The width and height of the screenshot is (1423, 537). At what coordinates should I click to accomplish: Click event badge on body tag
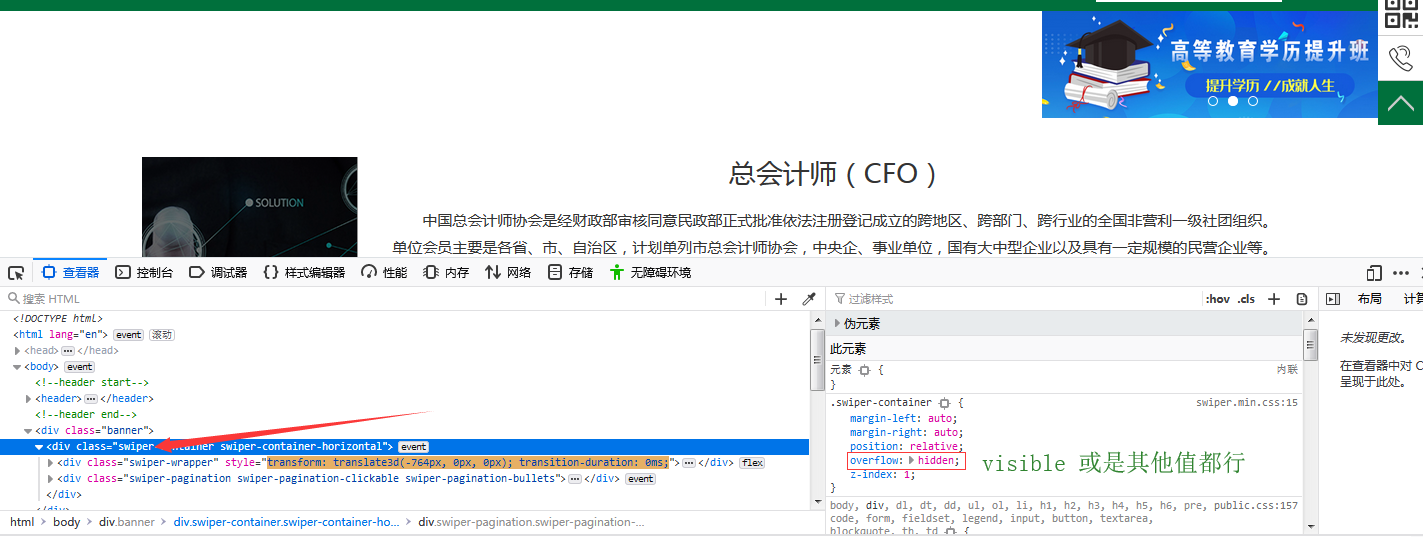coord(80,367)
